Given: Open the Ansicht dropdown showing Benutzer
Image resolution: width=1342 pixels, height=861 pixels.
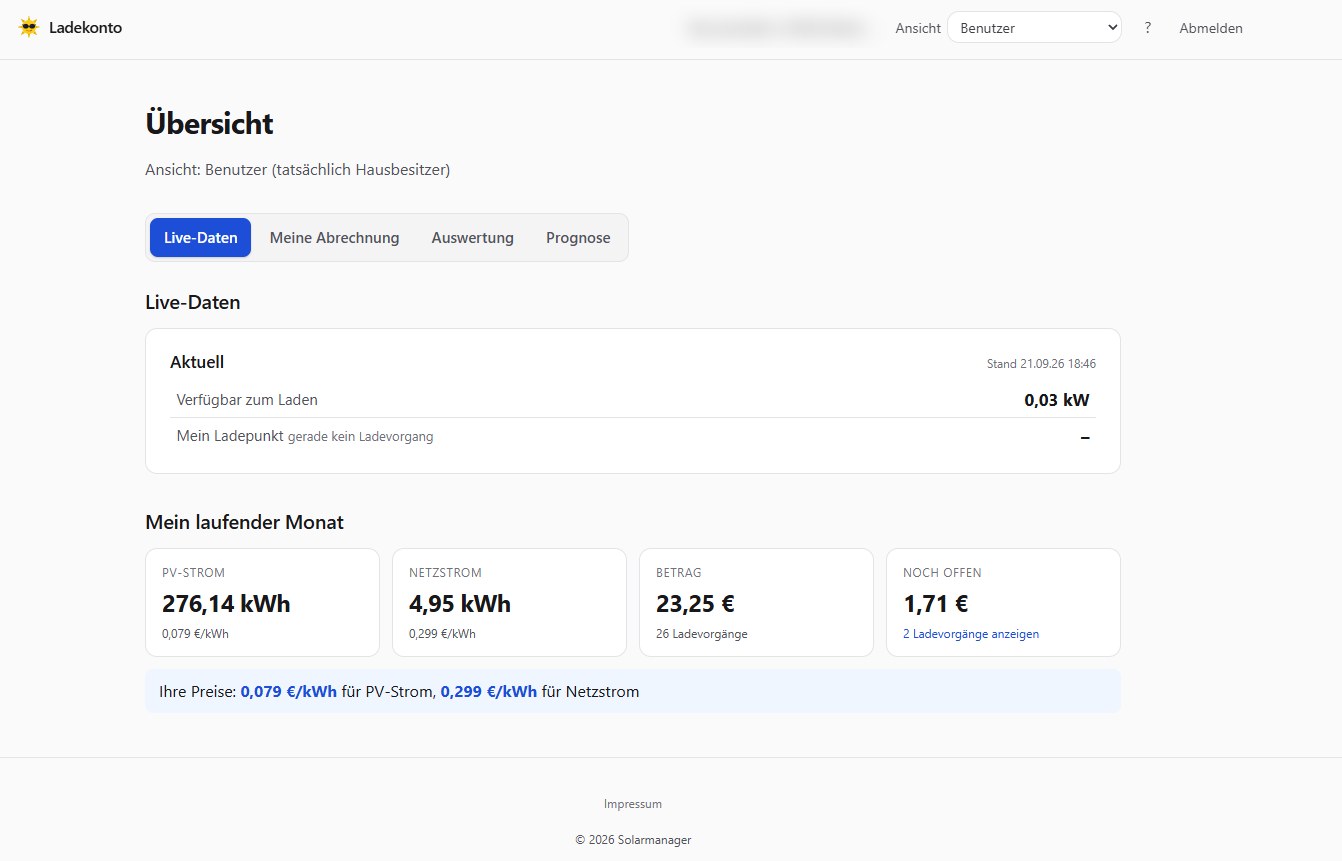Looking at the screenshot, I should [x=1034, y=28].
